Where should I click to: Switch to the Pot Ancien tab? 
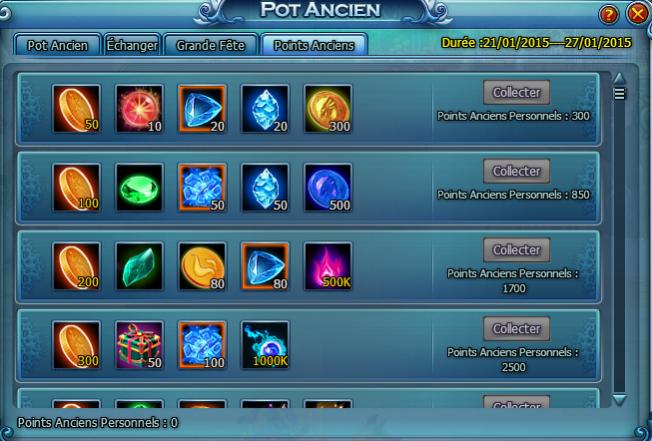click(57, 45)
